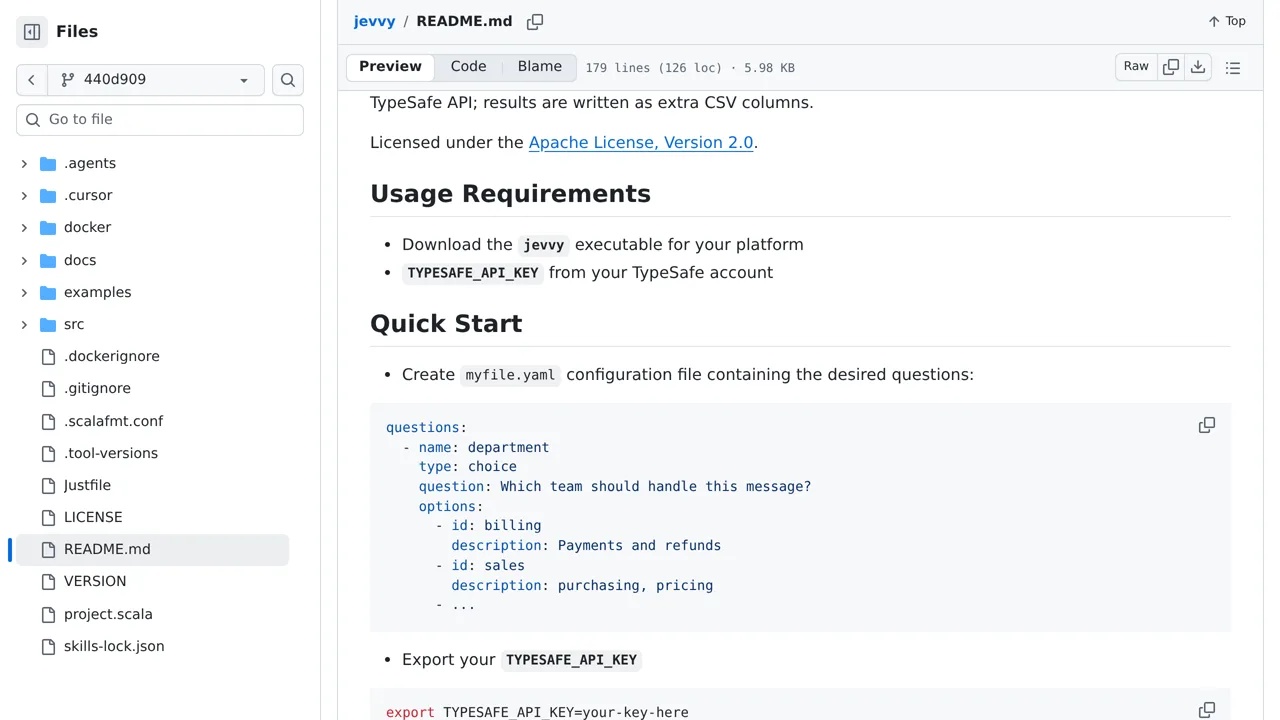The height and width of the screenshot is (720, 1280).
Task: Click the file icon beside .gitignore
Action: [x=48, y=389]
